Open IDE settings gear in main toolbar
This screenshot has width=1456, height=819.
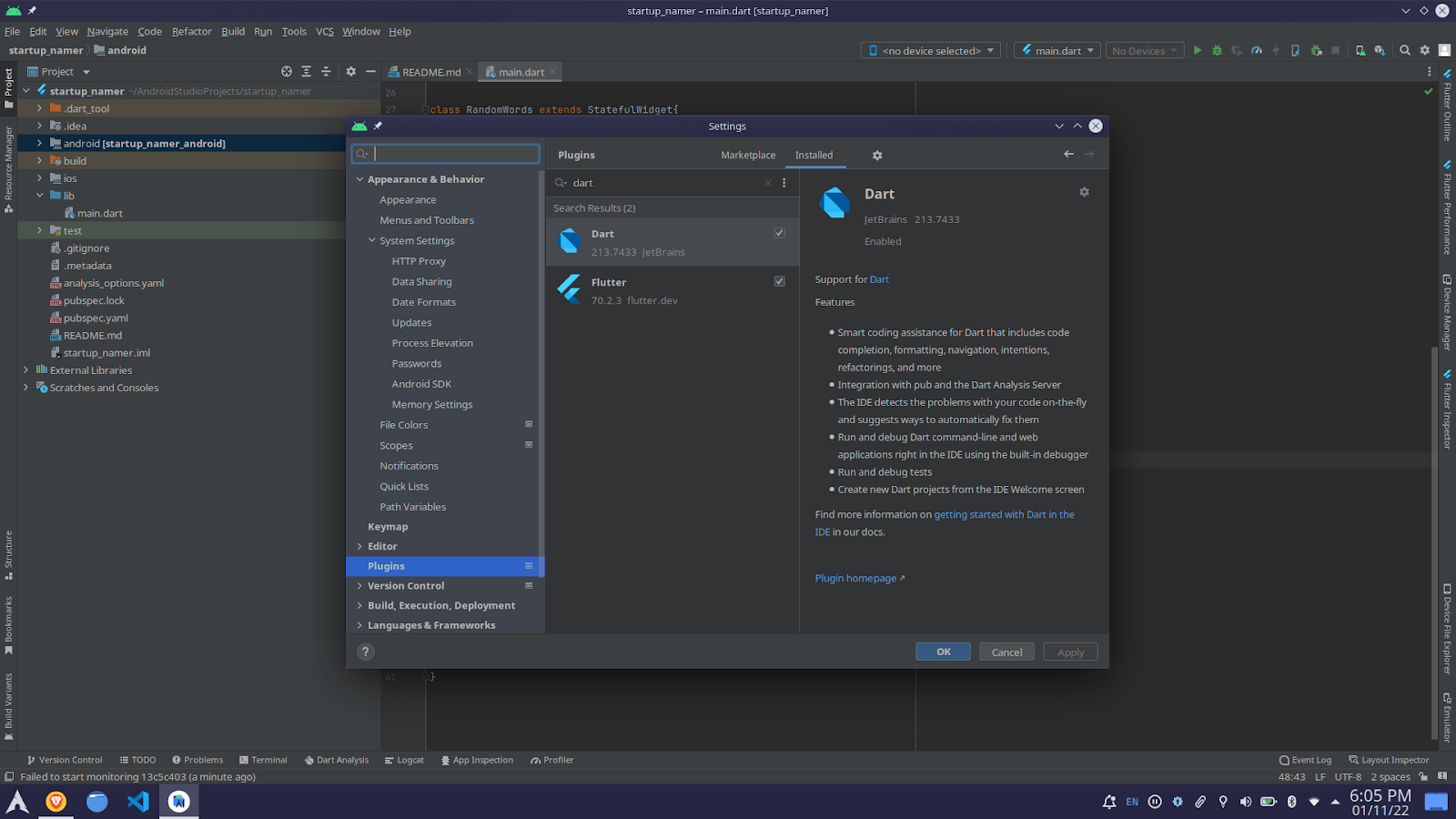tap(1425, 50)
